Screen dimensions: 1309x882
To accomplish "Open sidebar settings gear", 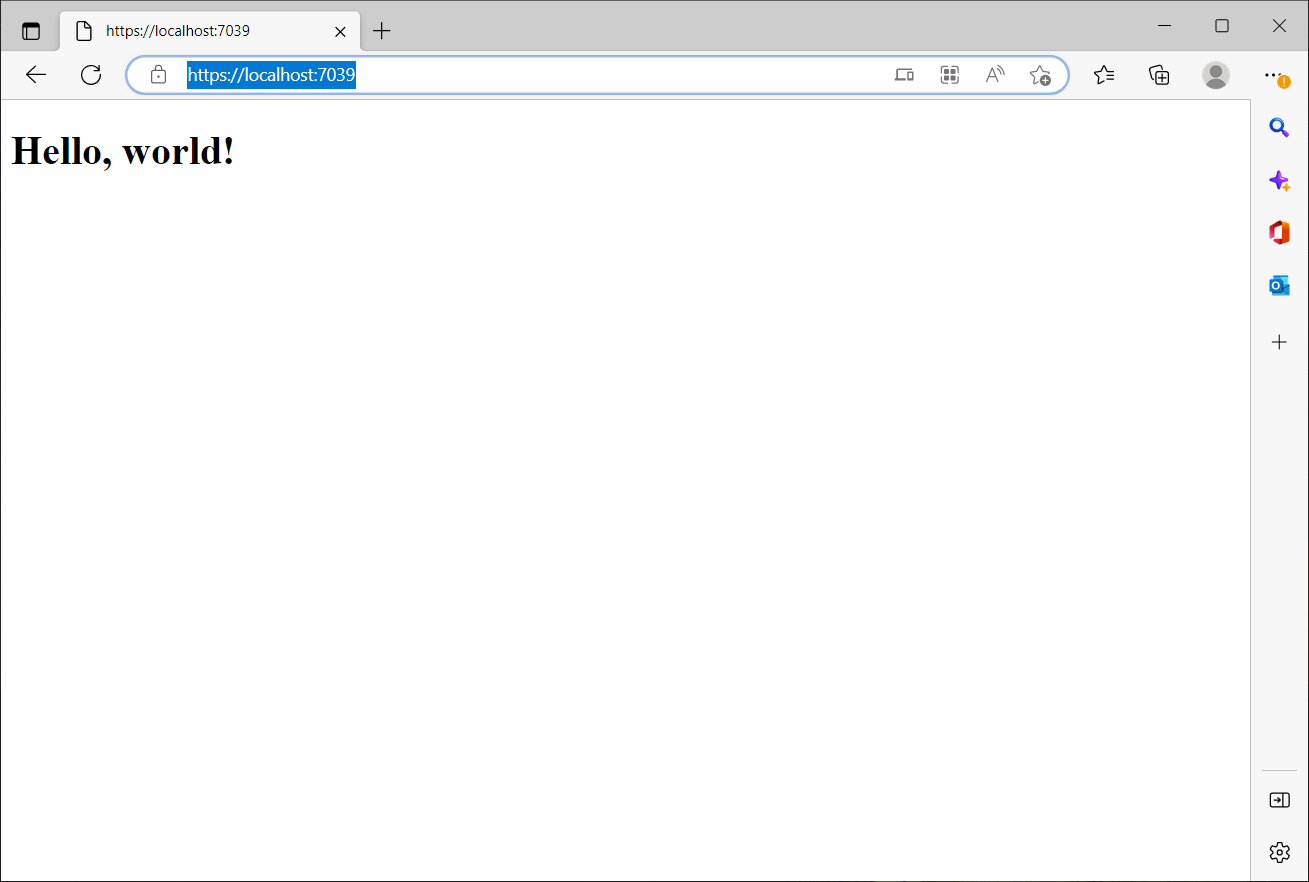I will 1279,852.
